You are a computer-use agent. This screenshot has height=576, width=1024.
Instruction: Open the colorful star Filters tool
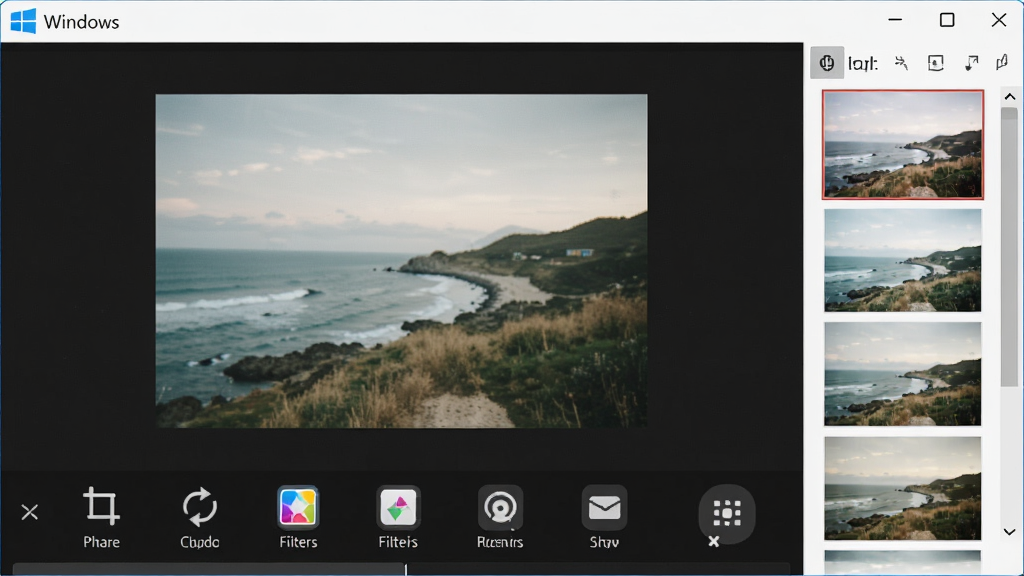click(x=298, y=507)
